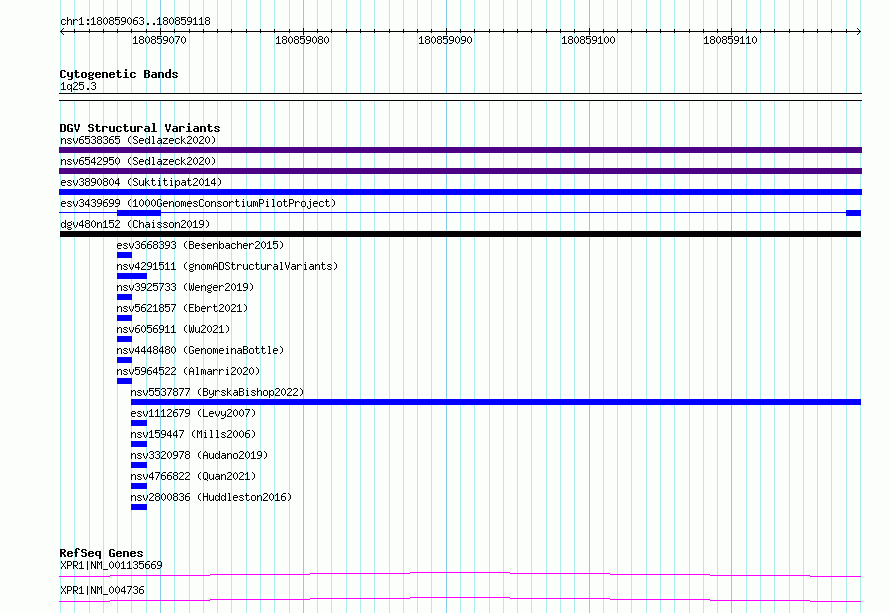Open variant nsv2800836 (Huddleston2016) label

[x=211, y=497]
